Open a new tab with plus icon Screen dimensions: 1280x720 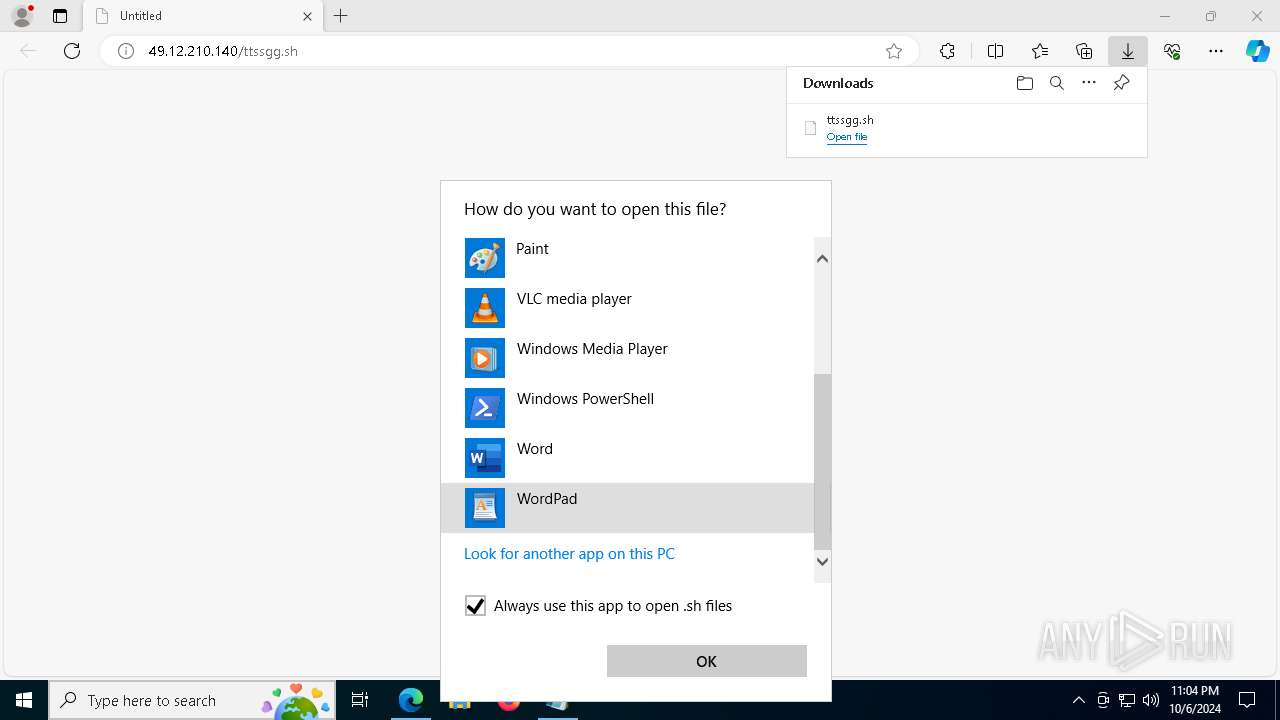click(341, 16)
